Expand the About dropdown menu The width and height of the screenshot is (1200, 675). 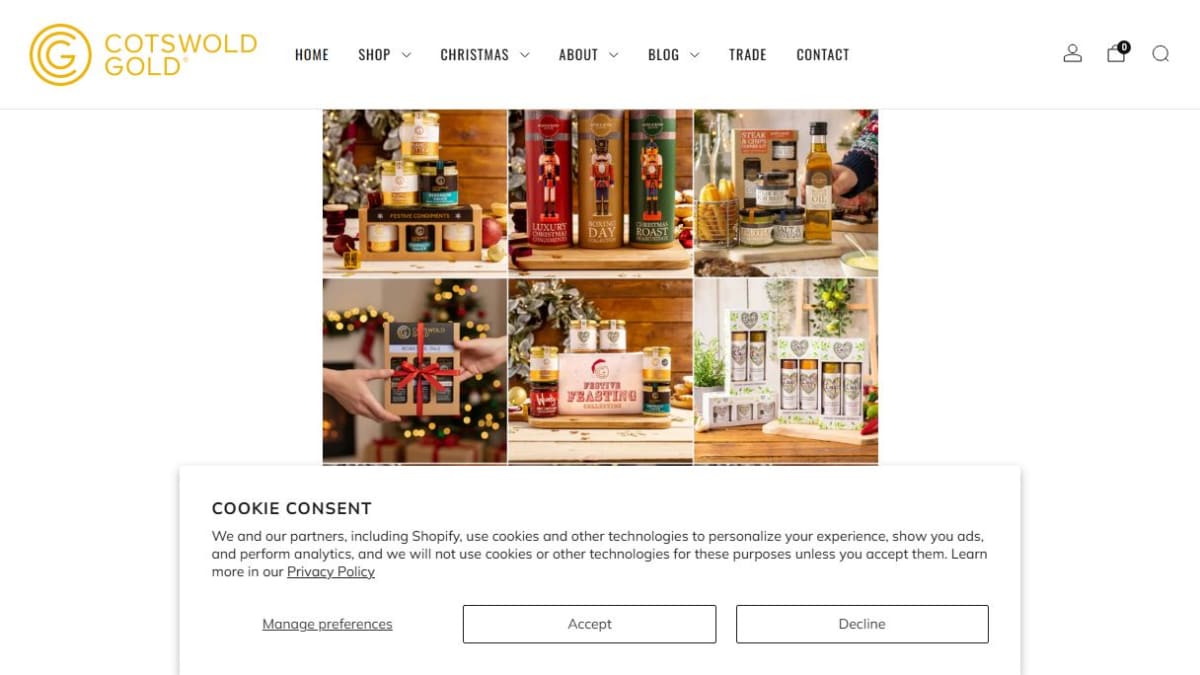tap(588, 55)
